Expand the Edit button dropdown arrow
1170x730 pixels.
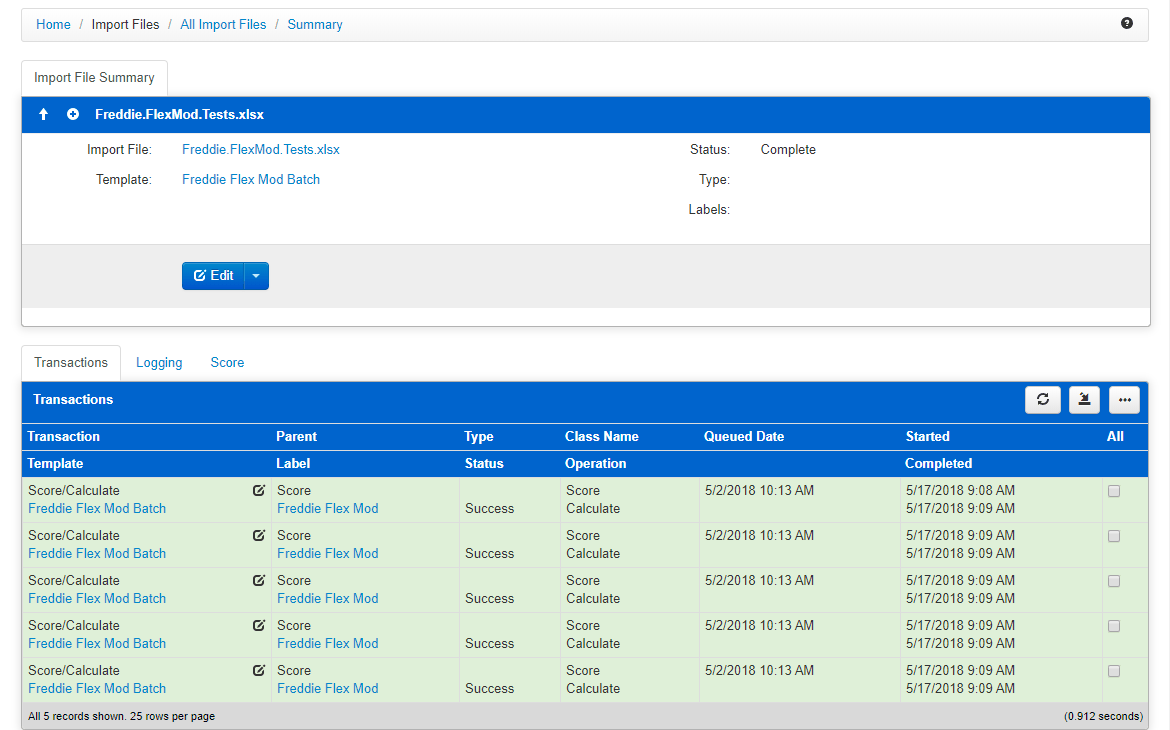pyautogui.click(x=256, y=276)
